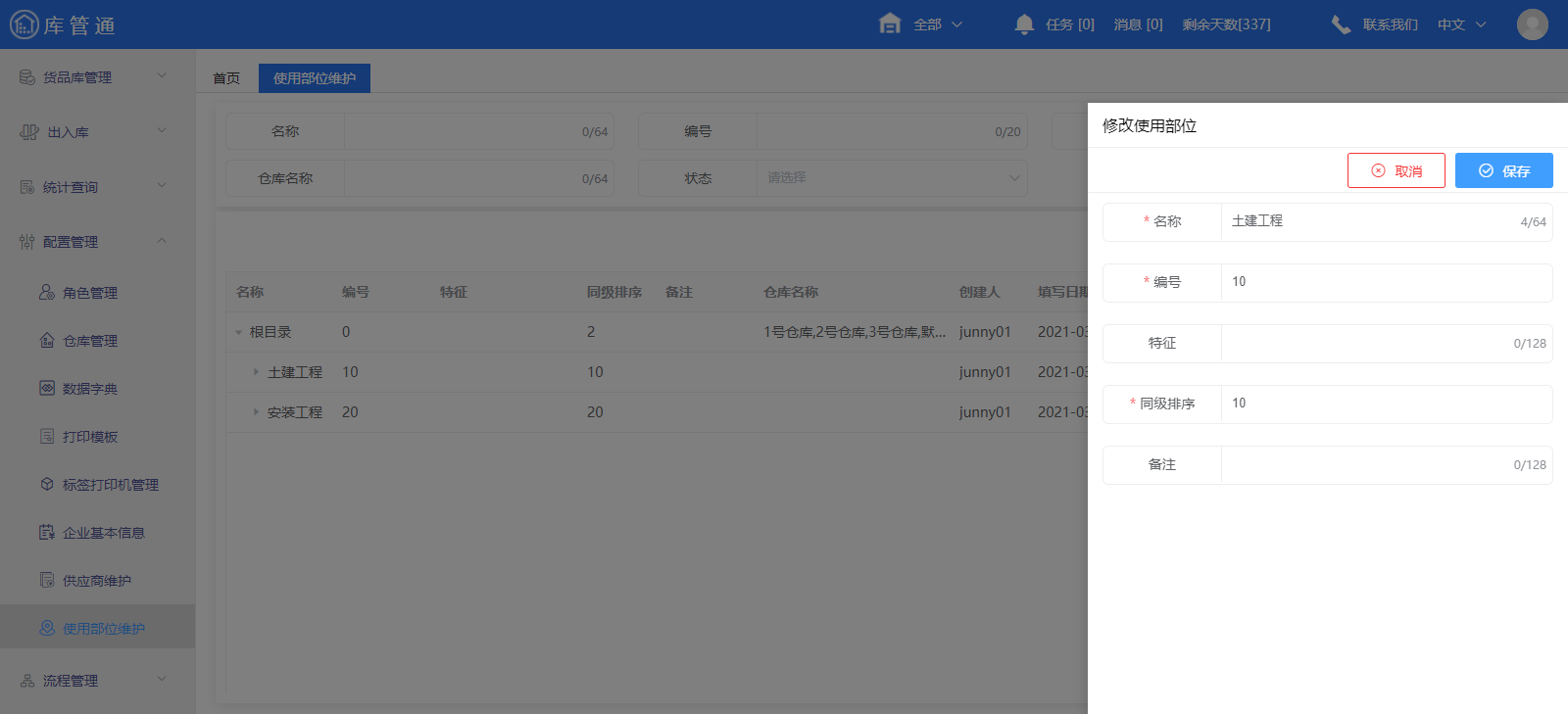Click the 流程管理 sidebar icon
1568x714 pixels.
(27, 680)
